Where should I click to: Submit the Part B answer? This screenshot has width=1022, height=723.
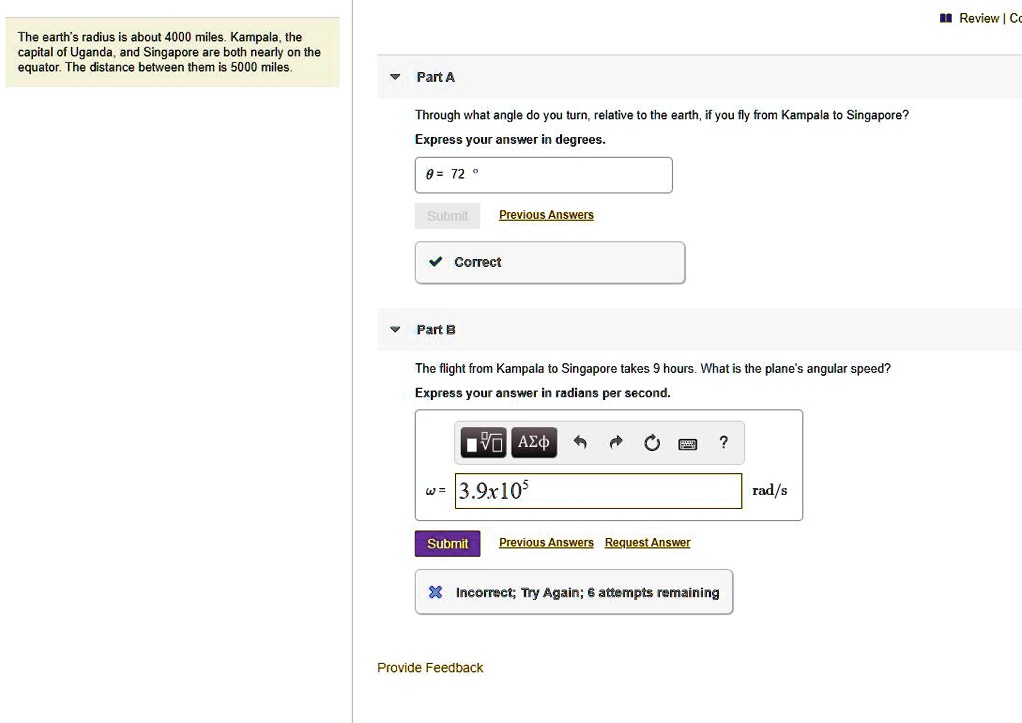coord(447,543)
